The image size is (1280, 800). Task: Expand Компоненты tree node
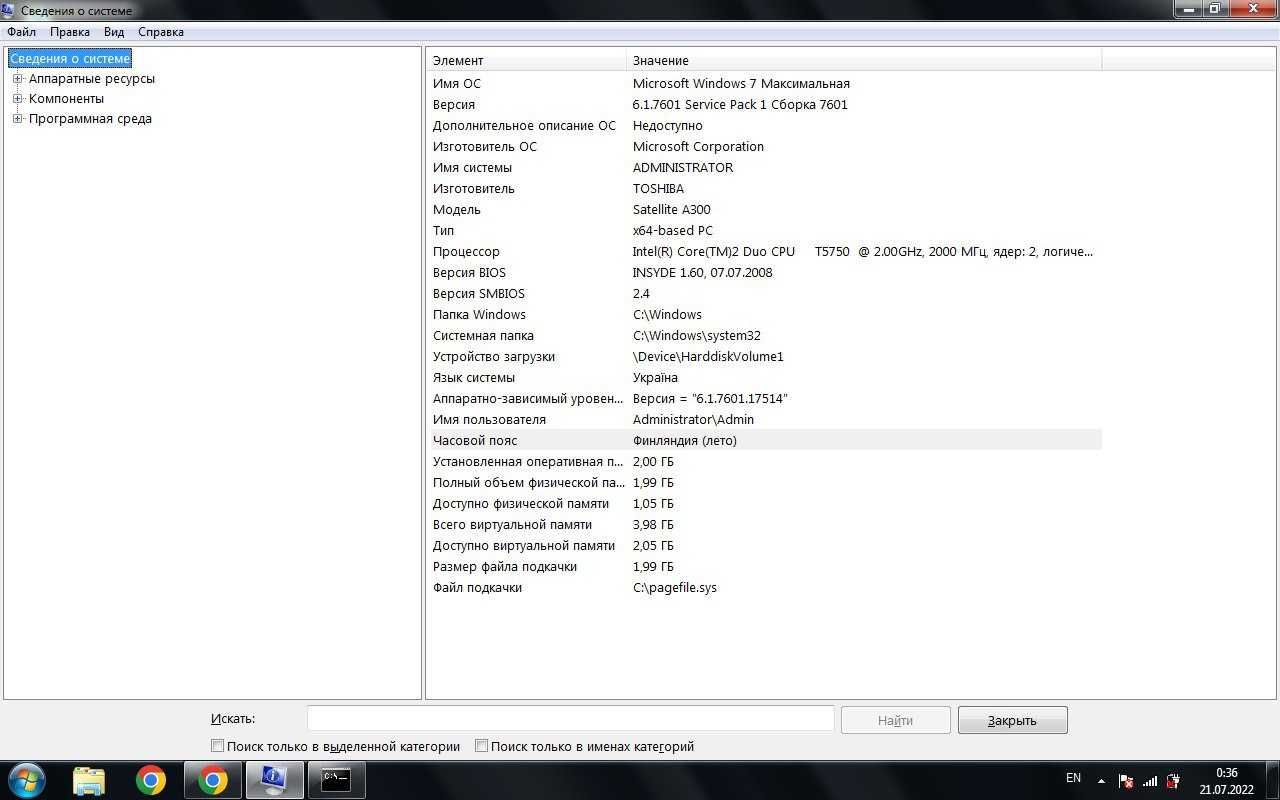point(17,99)
